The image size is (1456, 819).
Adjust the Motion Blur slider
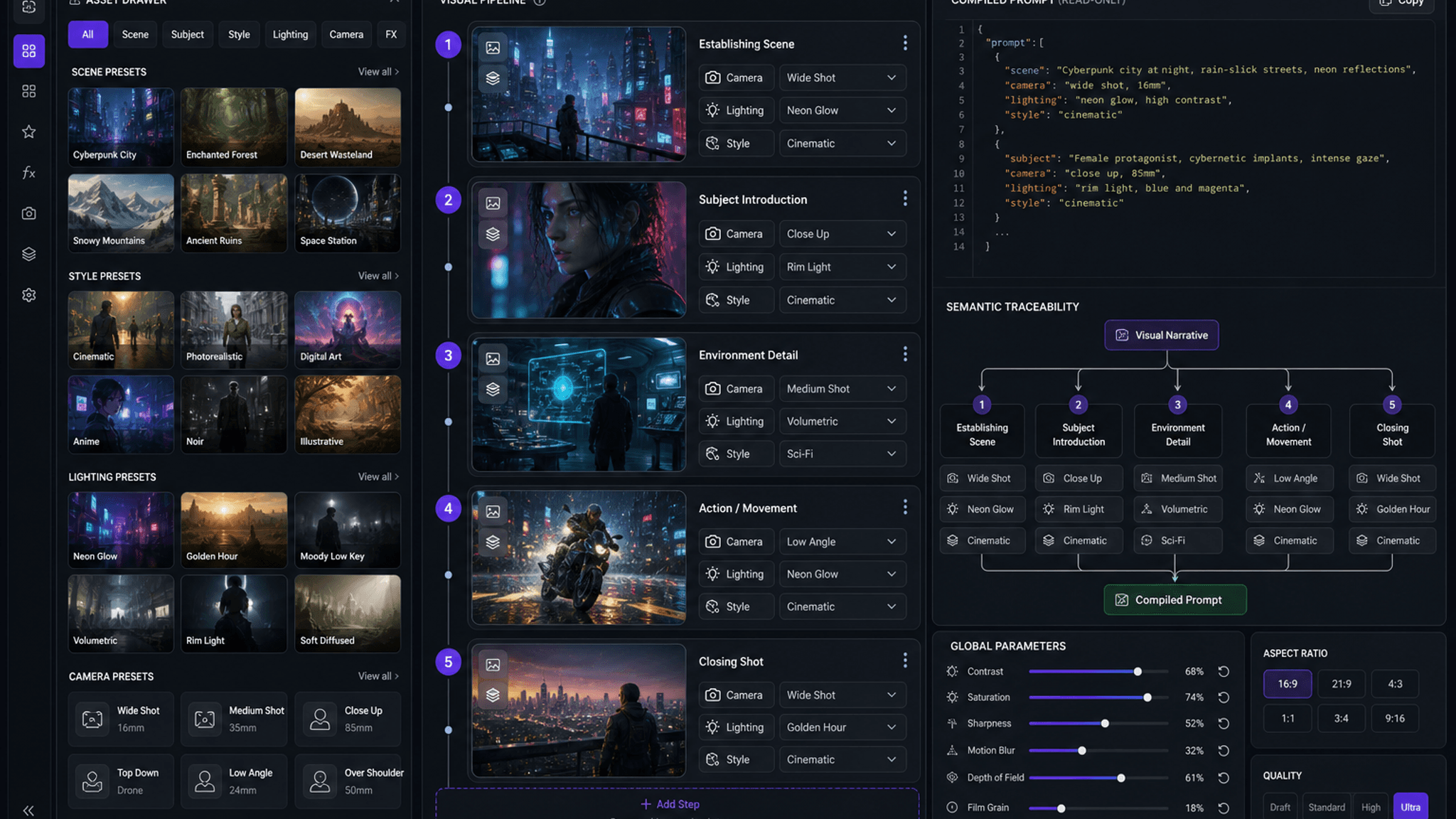click(1098, 751)
